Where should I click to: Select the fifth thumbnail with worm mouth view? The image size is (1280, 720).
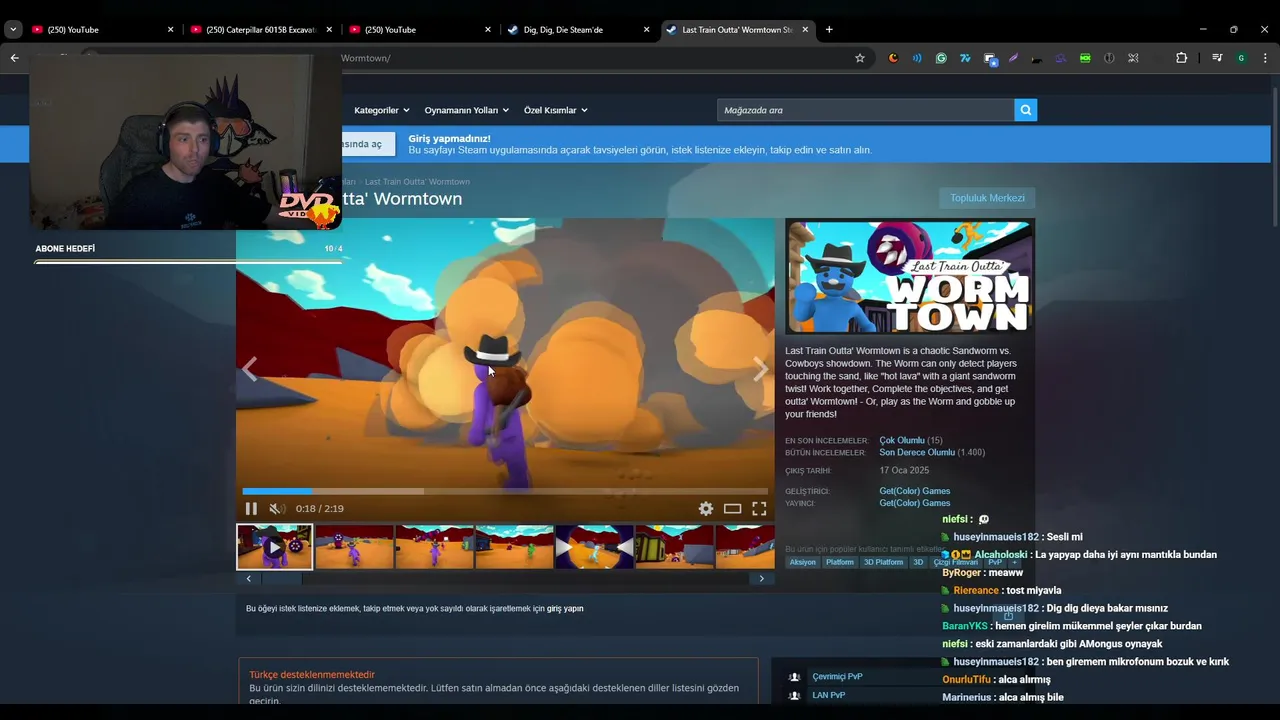coord(594,547)
